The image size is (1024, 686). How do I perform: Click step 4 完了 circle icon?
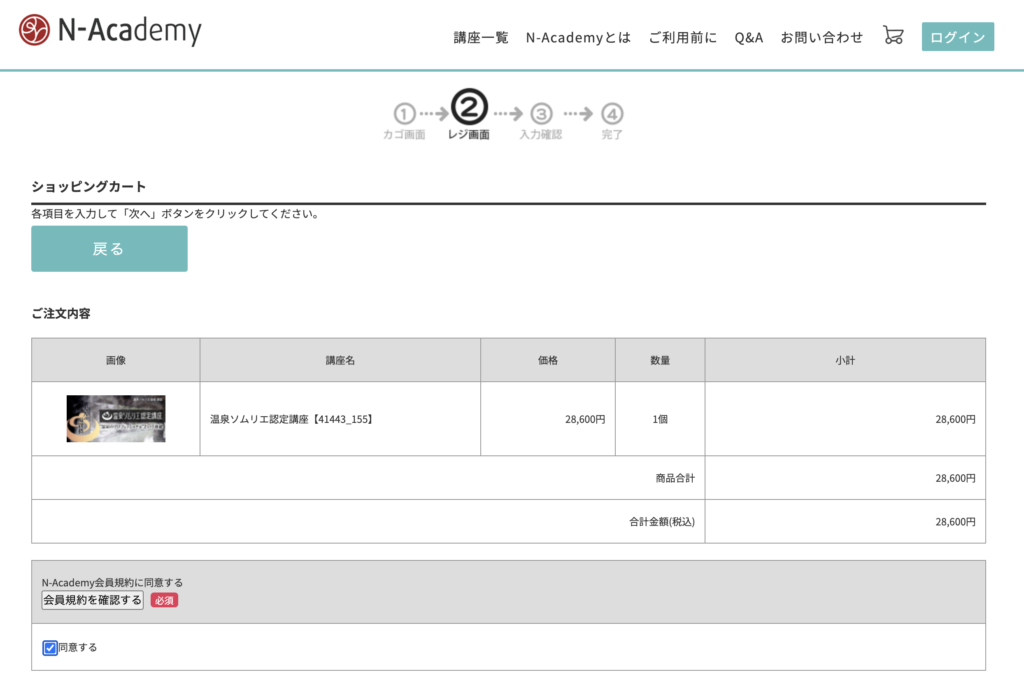click(612, 114)
